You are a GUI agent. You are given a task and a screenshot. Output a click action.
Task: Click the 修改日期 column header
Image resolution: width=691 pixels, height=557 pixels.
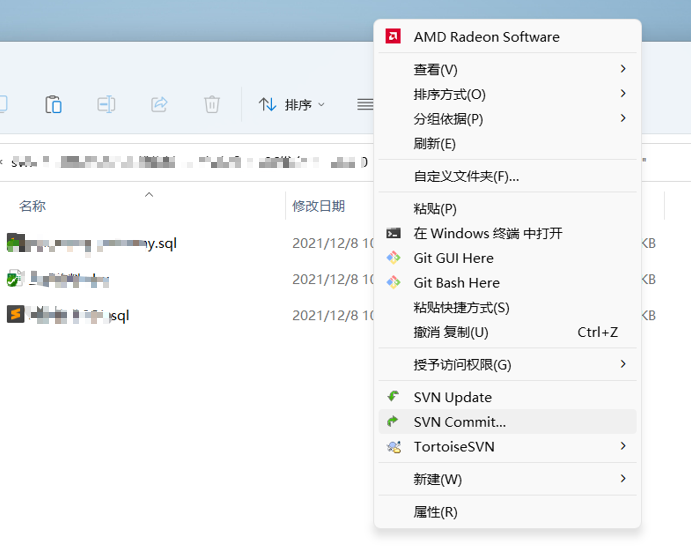coord(318,206)
